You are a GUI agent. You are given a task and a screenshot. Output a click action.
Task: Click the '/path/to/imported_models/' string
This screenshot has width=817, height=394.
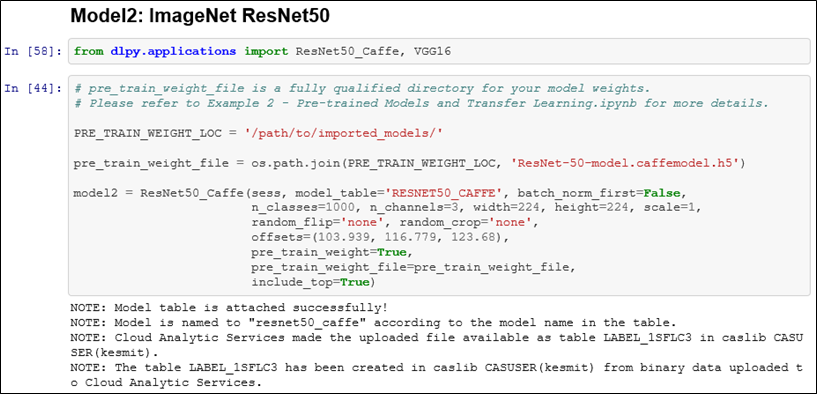pos(344,133)
